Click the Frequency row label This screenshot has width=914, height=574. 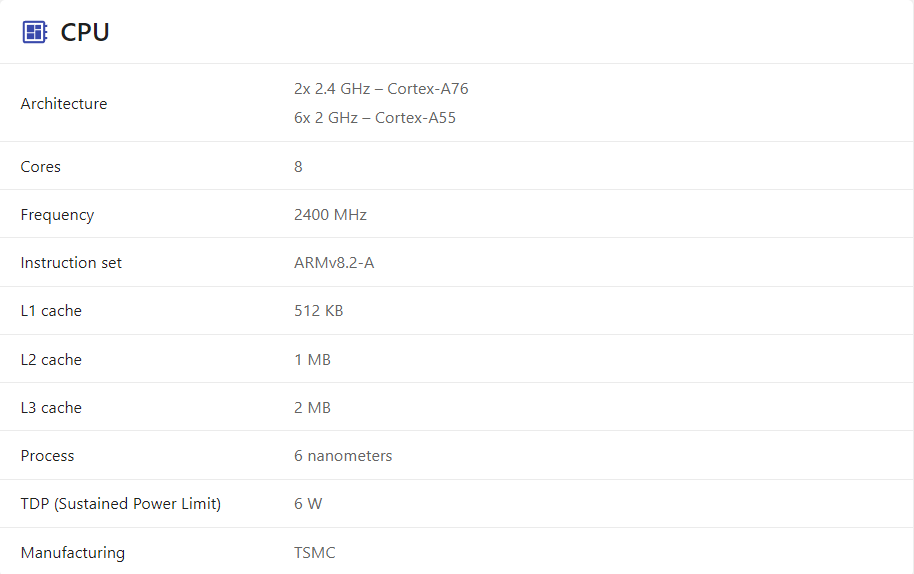coord(57,215)
